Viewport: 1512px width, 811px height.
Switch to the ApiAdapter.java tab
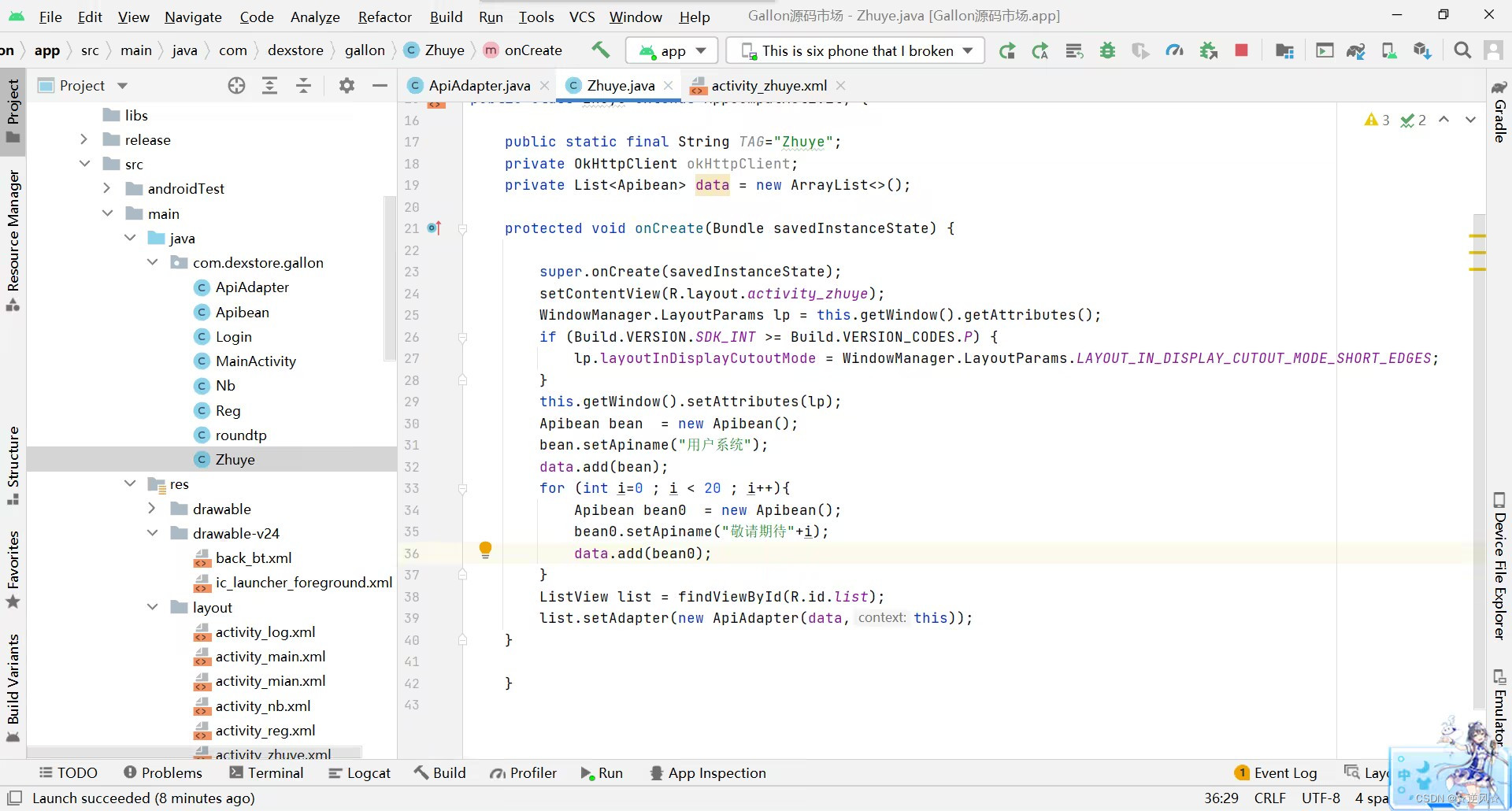click(479, 86)
